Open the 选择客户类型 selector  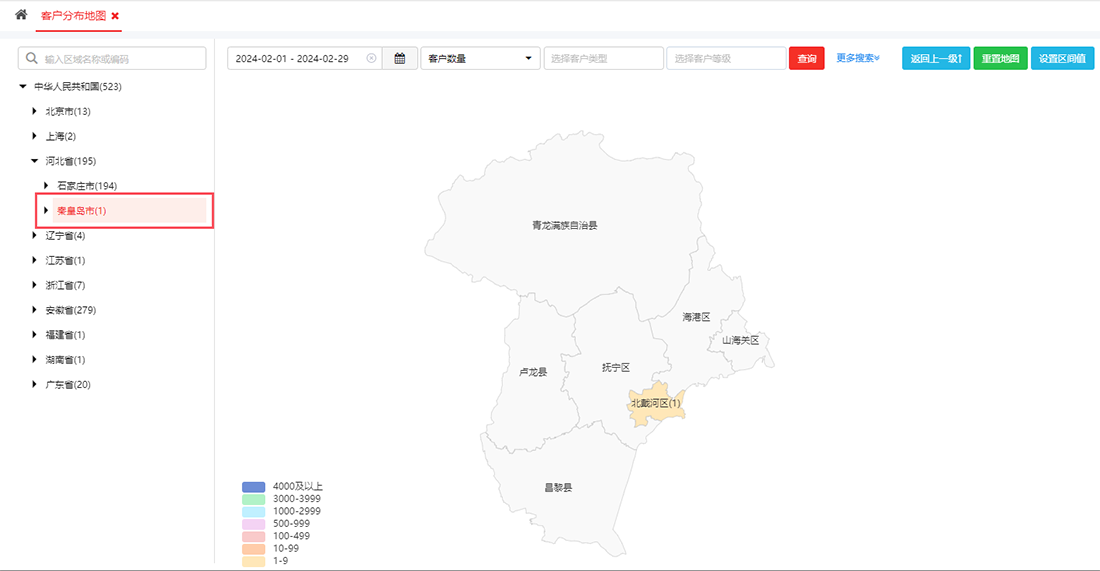point(603,59)
